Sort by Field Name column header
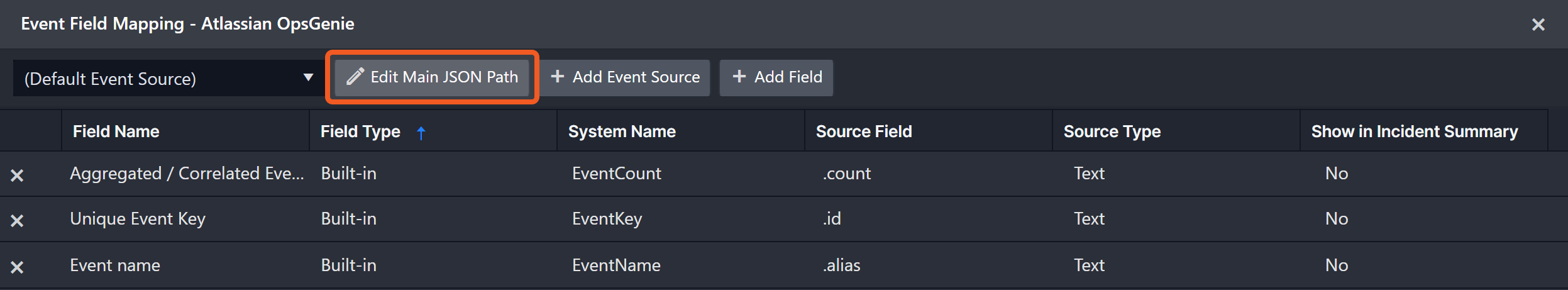The image size is (1568, 290). pyautogui.click(x=116, y=131)
